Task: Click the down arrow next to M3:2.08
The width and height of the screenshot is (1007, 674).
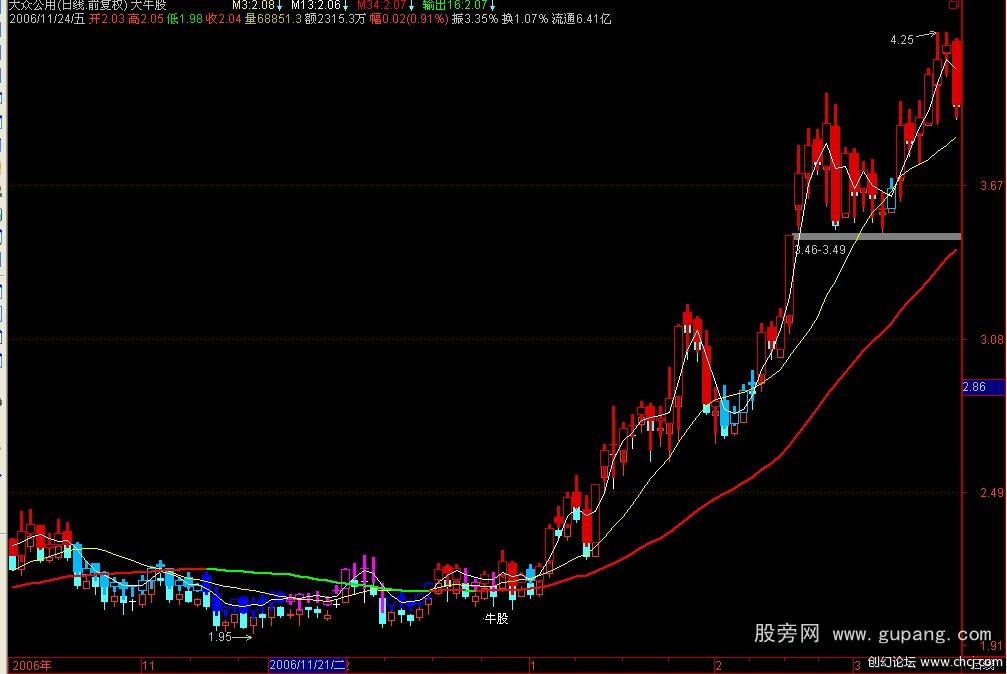Action: tap(279, 6)
